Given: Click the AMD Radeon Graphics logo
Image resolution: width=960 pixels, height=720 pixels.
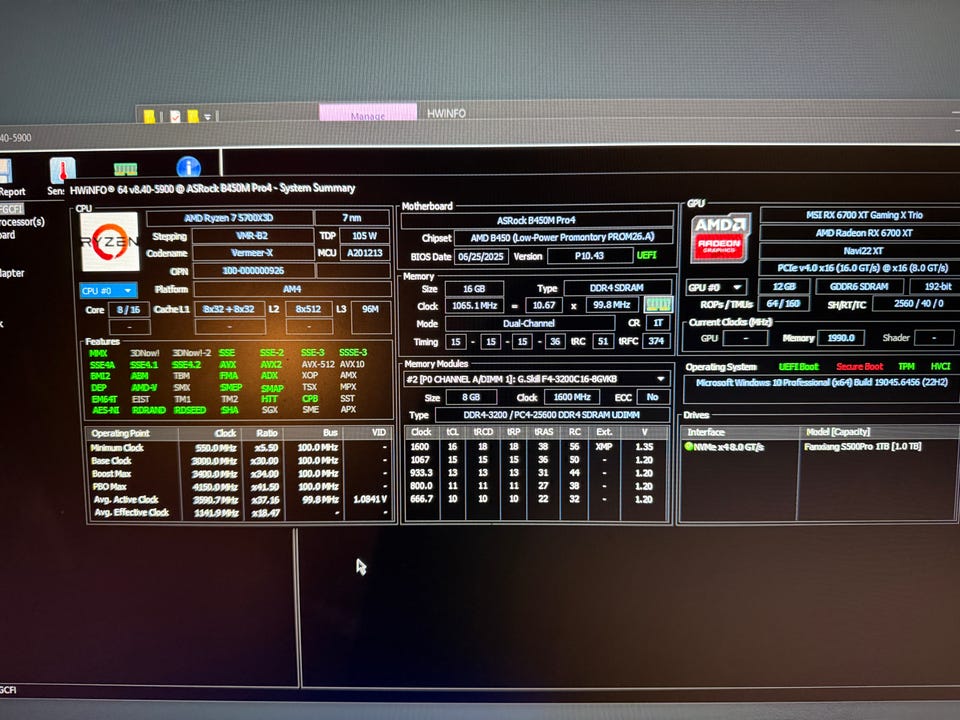Looking at the screenshot, I should click(x=720, y=238).
